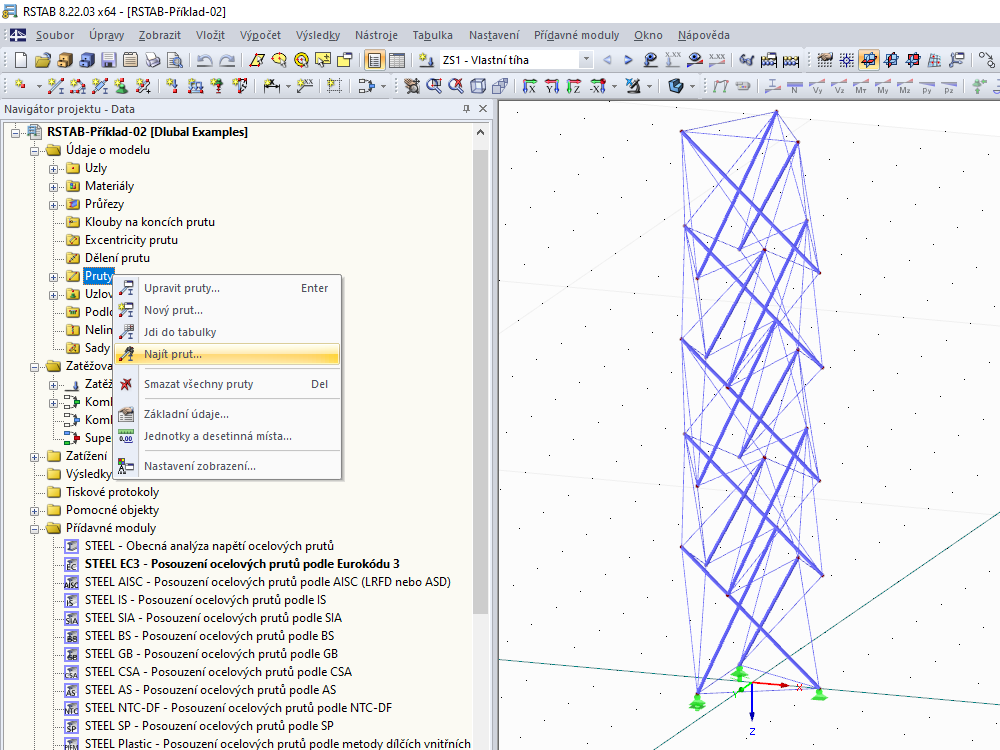Click the navigator vertical scrollbar
The image size is (1000, 750).
480,381
